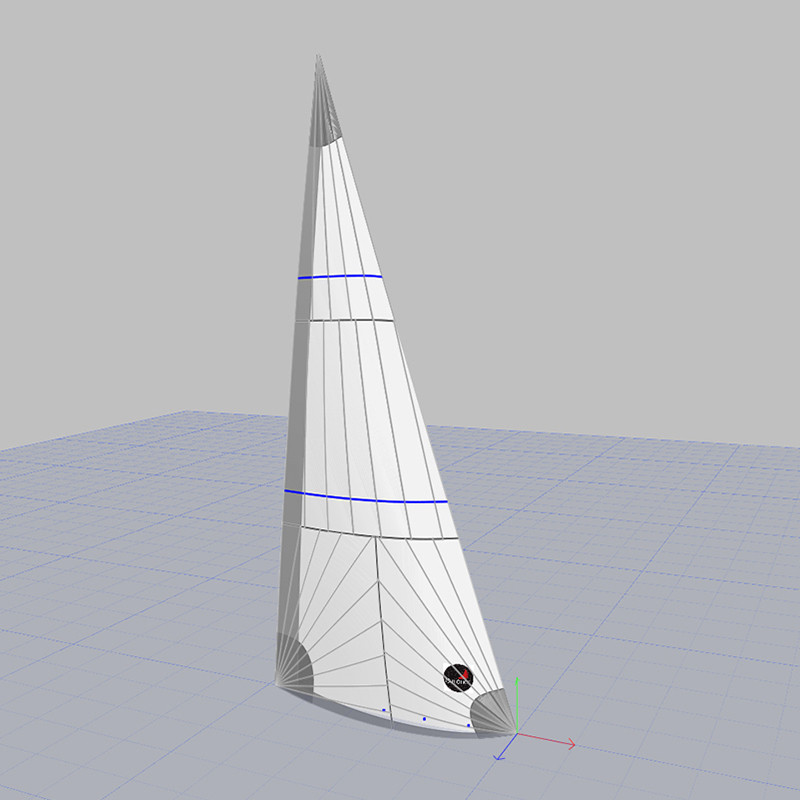Click the empty gray background above the horizon
Screen dimensions: 800x800
[600, 200]
